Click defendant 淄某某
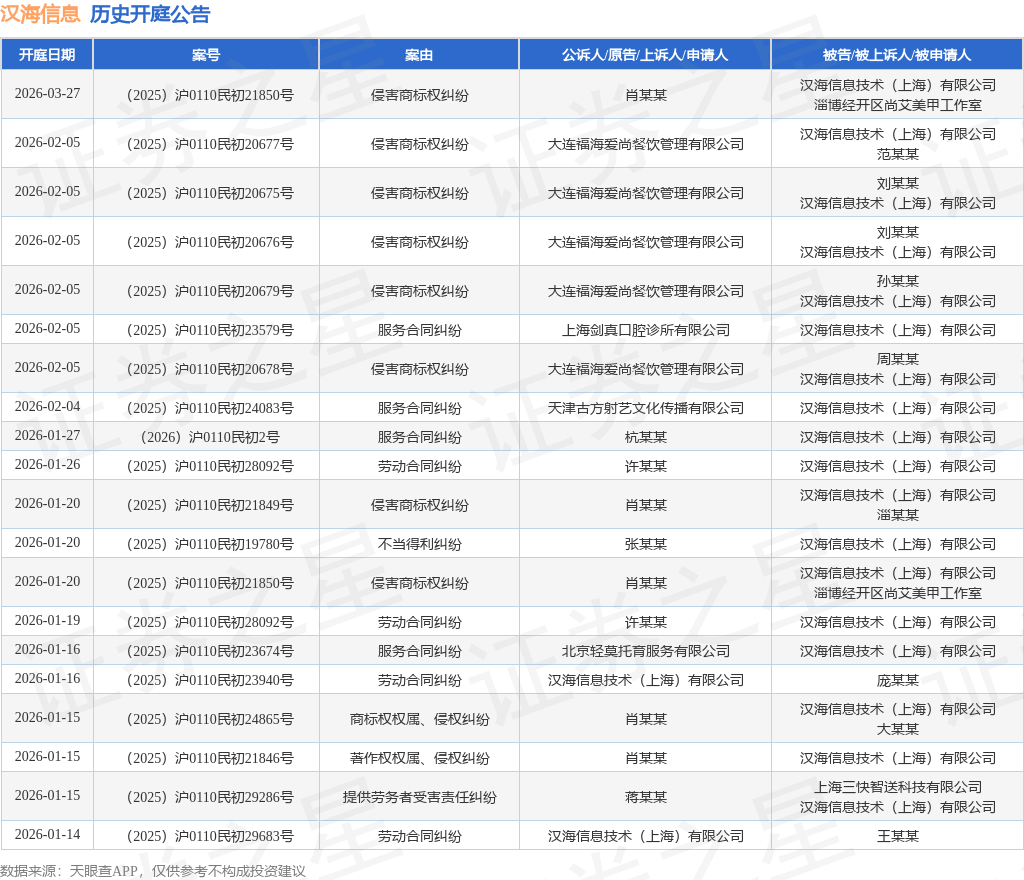 898,516
